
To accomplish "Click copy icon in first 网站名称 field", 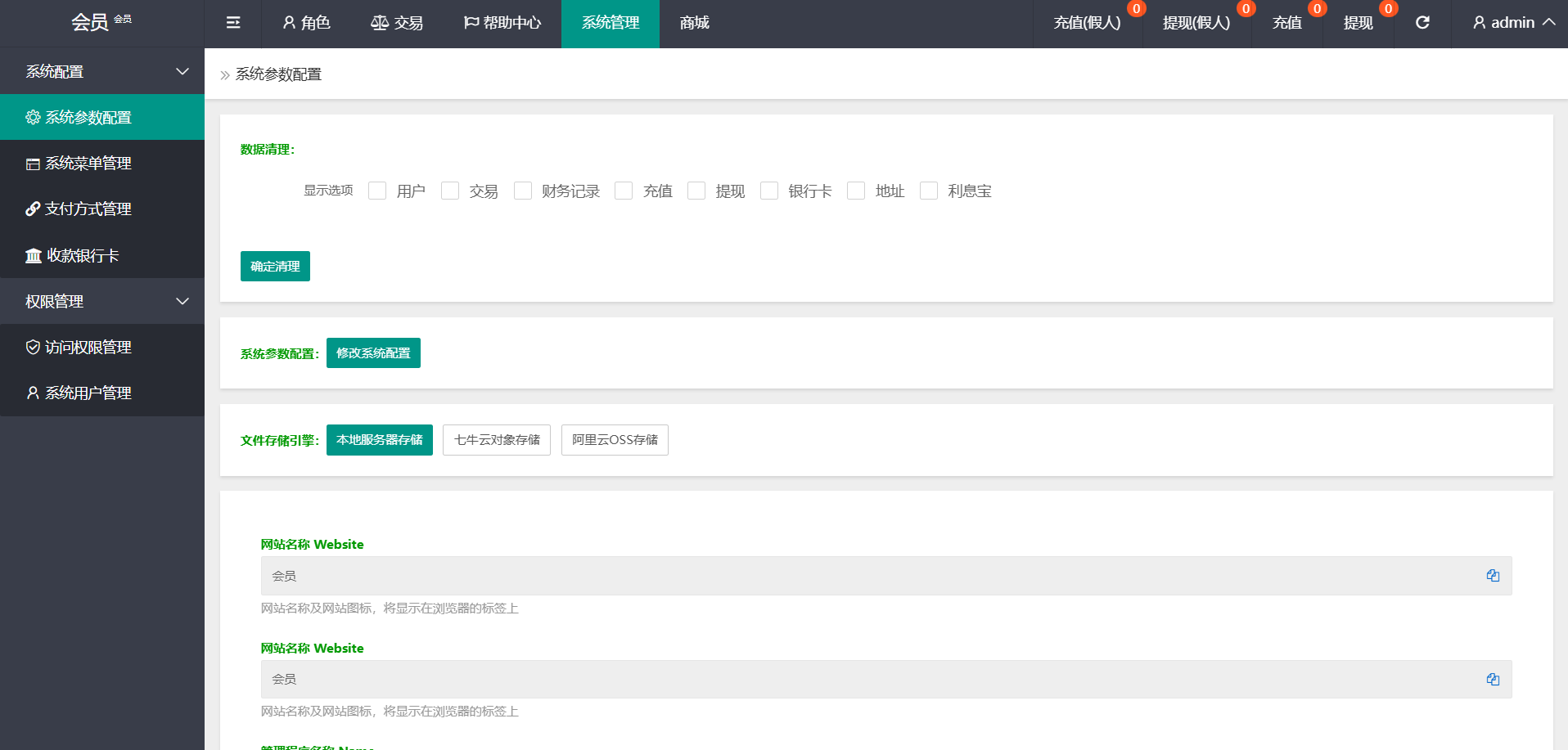I will pos(1493,576).
